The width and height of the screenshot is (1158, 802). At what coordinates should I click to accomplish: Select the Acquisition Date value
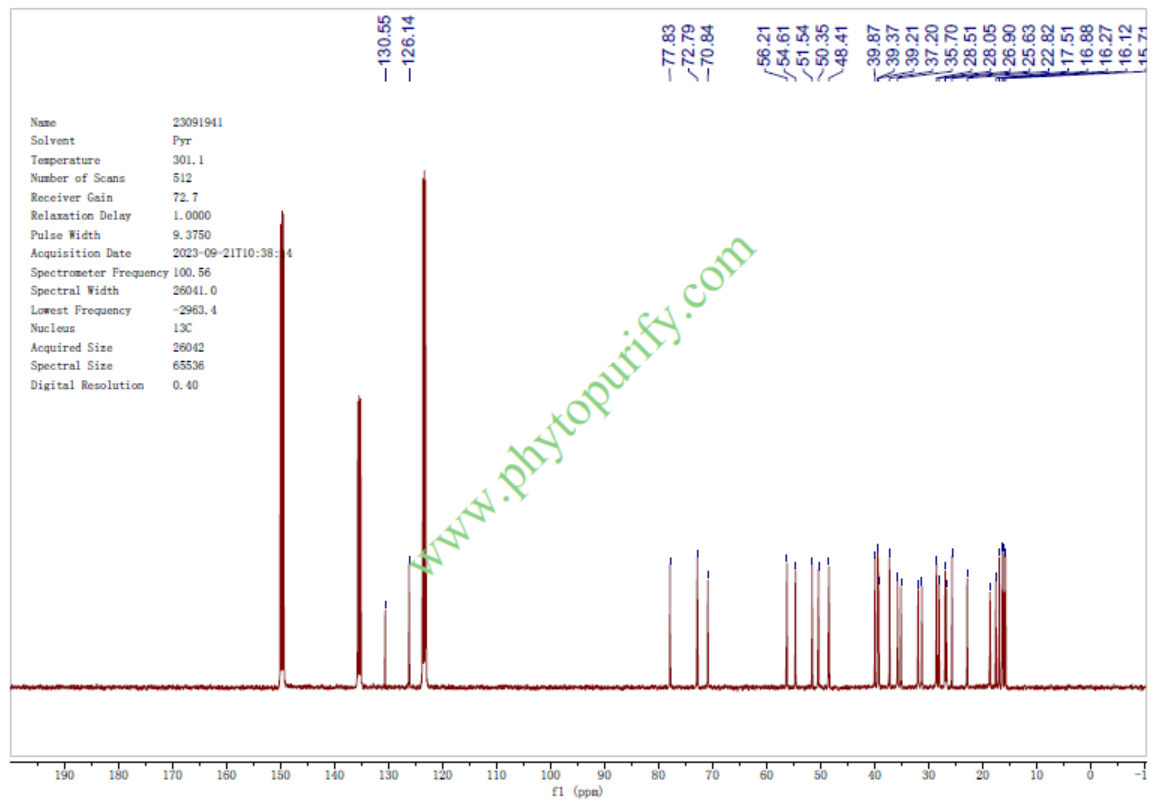[231, 254]
